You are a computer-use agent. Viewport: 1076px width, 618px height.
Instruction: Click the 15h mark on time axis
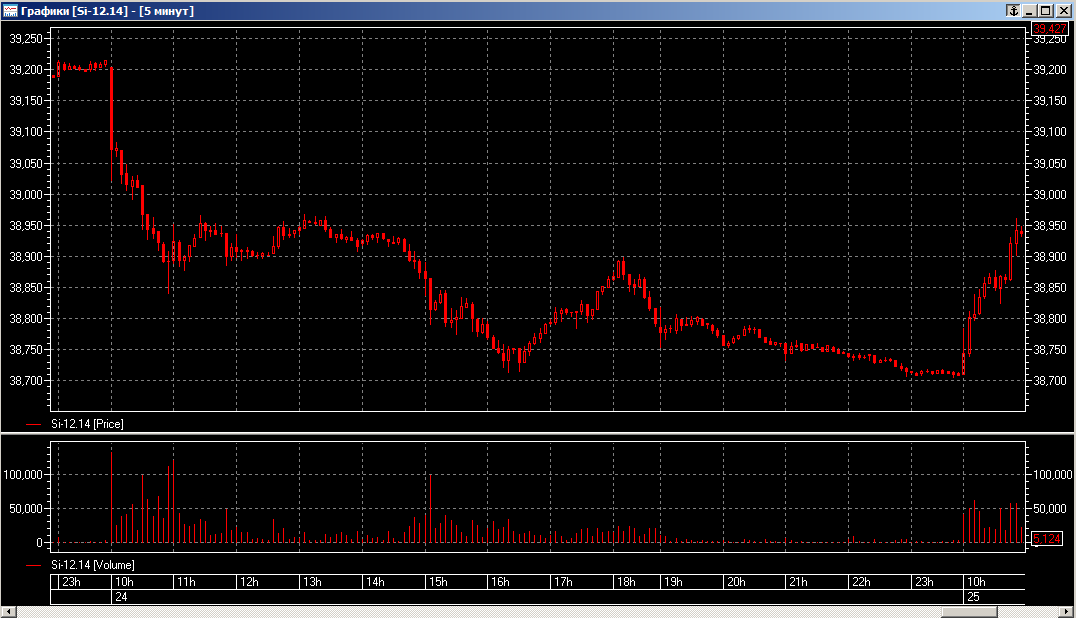pyautogui.click(x=437, y=582)
